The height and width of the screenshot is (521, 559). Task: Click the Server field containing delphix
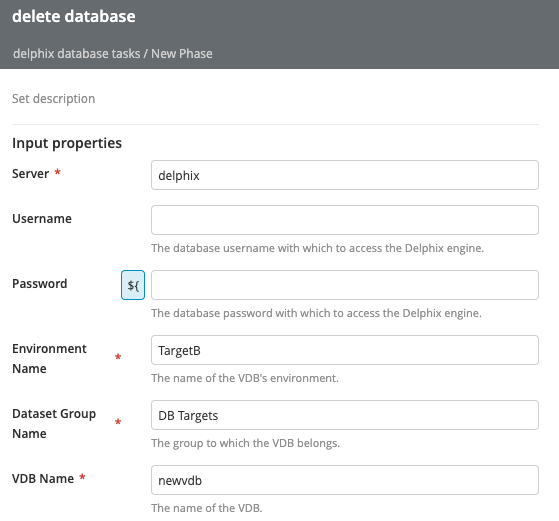345,175
